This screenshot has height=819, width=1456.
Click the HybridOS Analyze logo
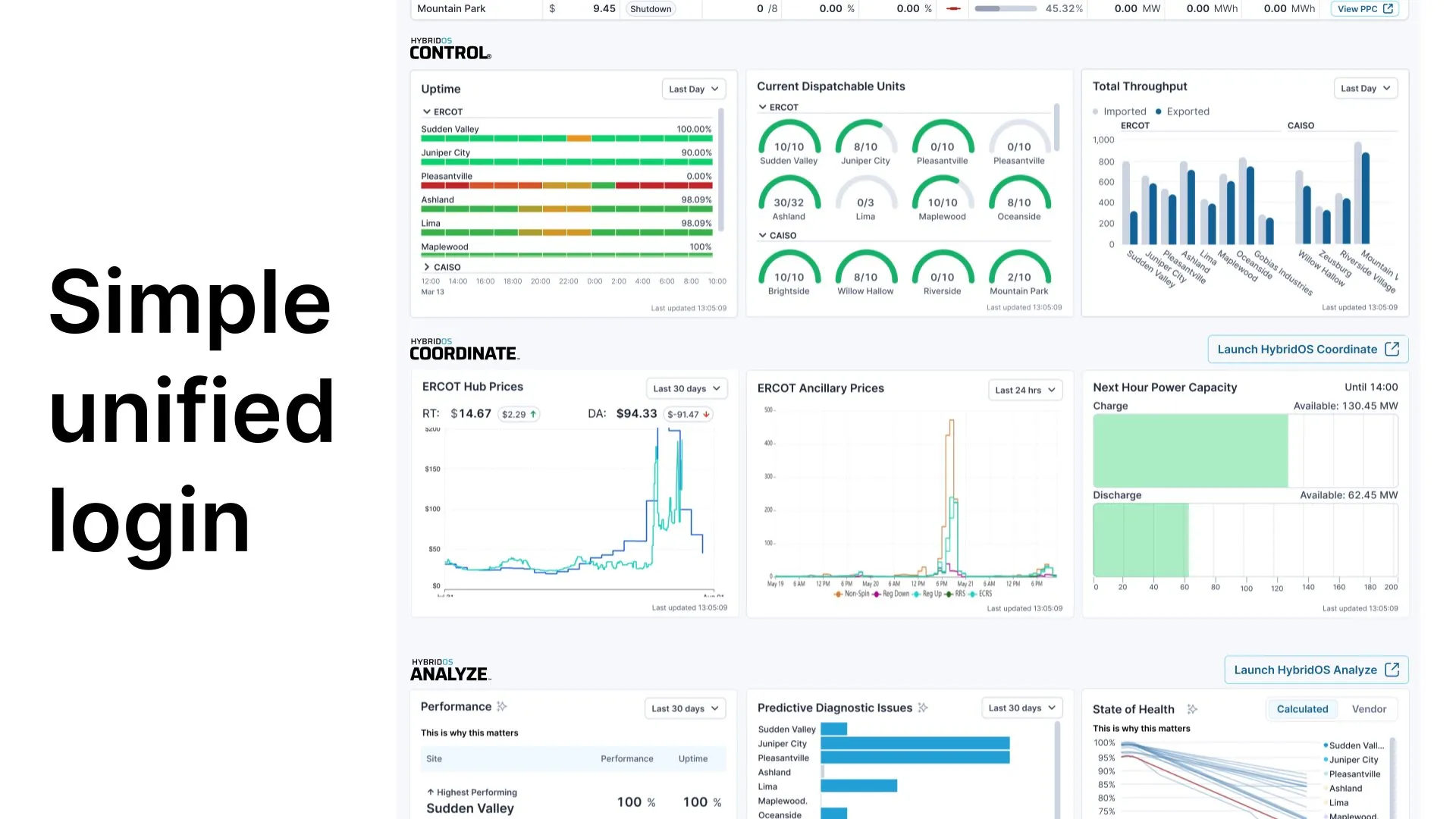click(x=450, y=670)
